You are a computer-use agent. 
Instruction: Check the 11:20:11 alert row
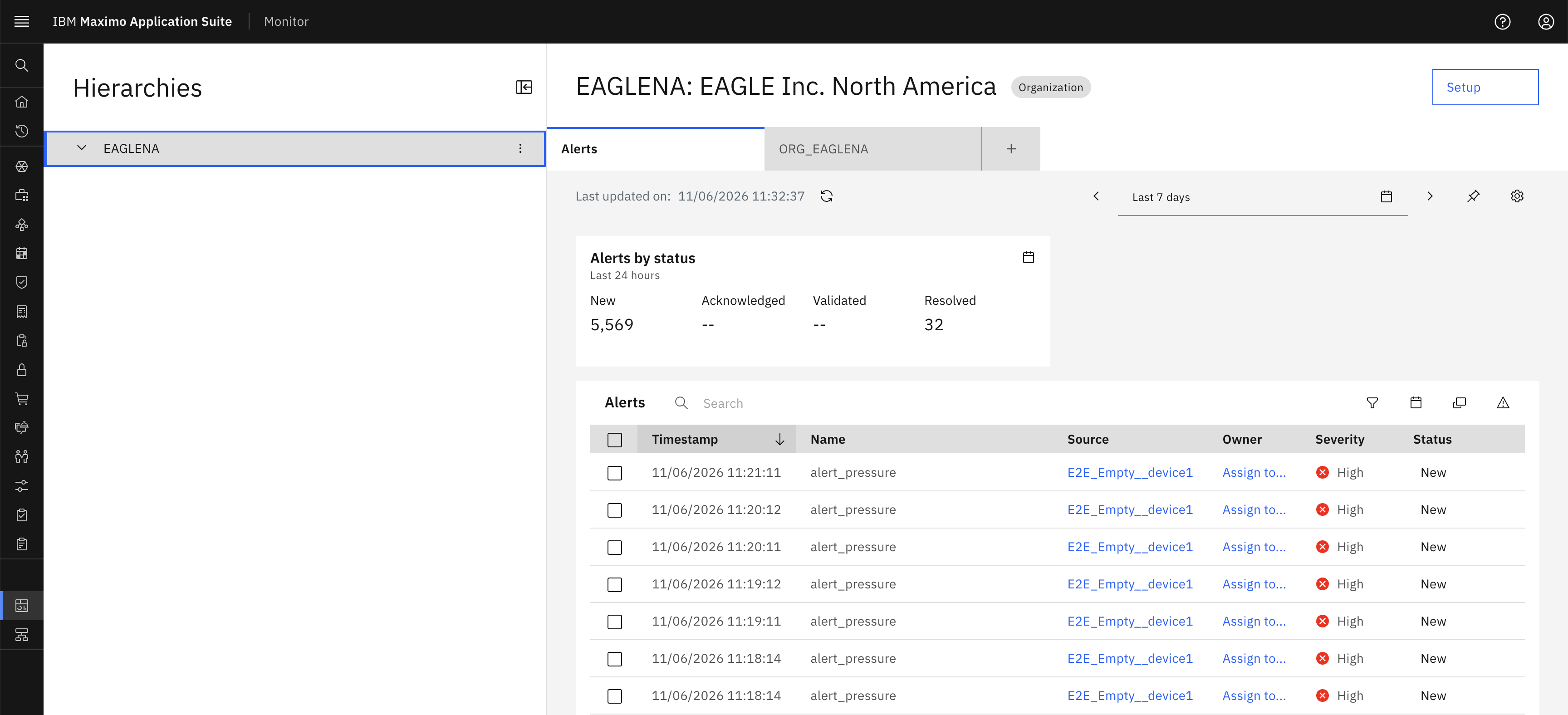[615, 547]
